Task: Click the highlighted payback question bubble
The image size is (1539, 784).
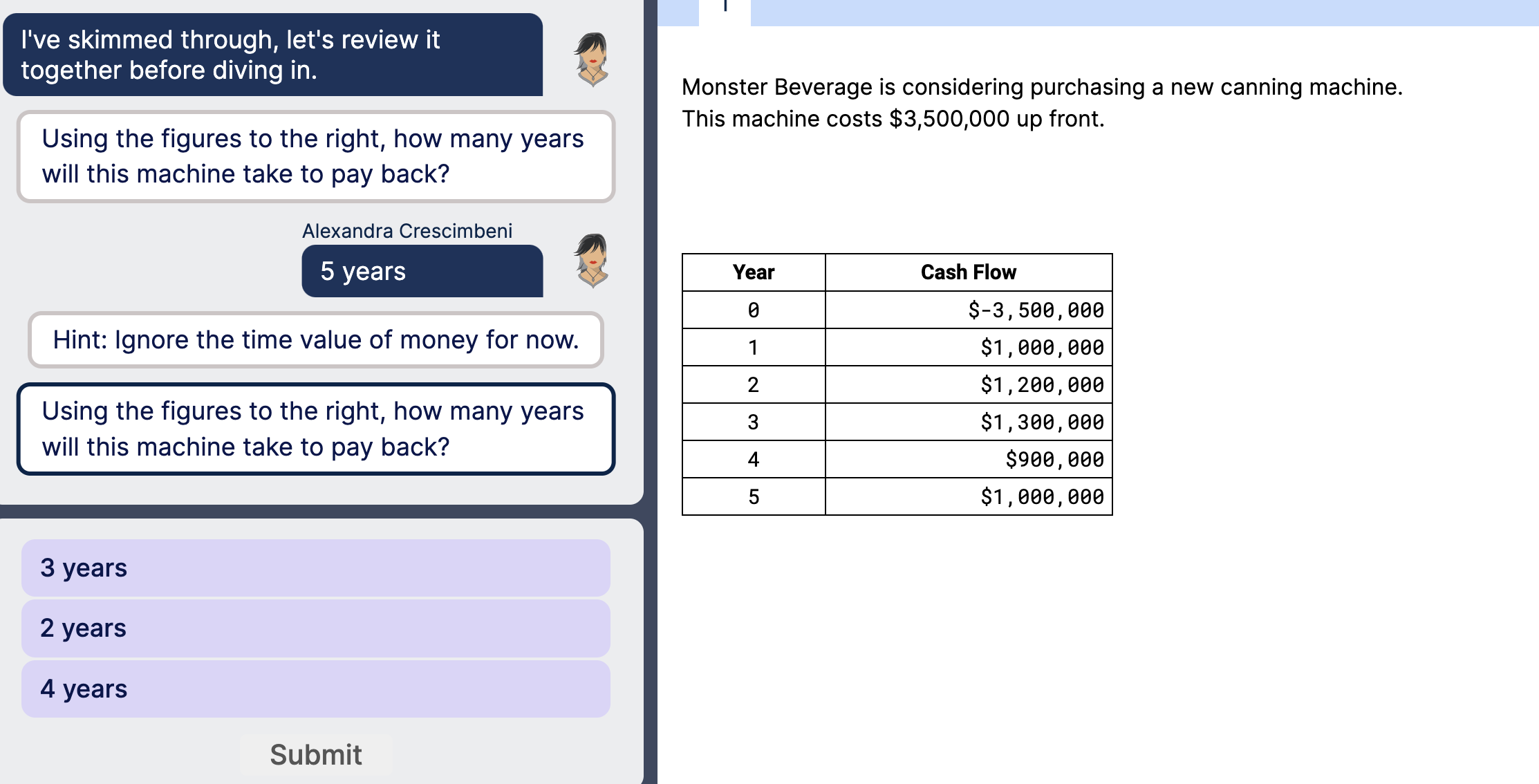Action: (315, 429)
